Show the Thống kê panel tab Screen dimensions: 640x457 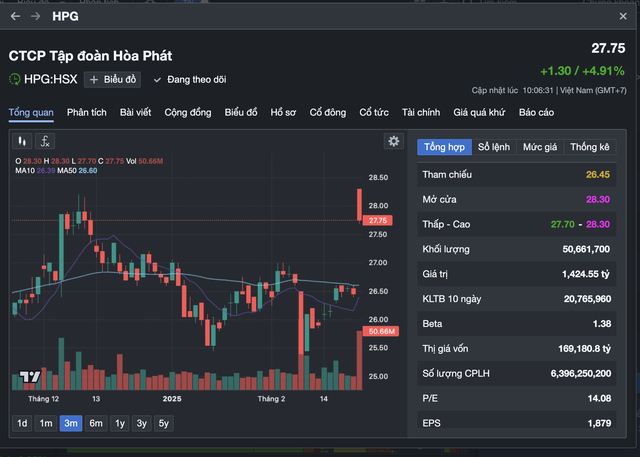[589, 147]
